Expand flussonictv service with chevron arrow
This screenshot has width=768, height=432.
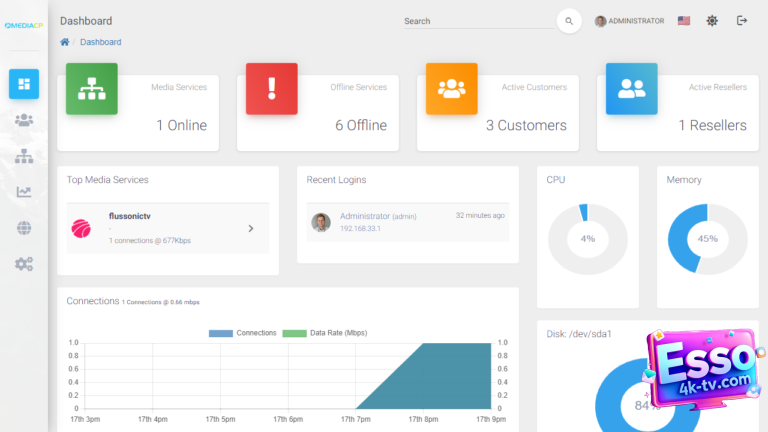(x=251, y=228)
